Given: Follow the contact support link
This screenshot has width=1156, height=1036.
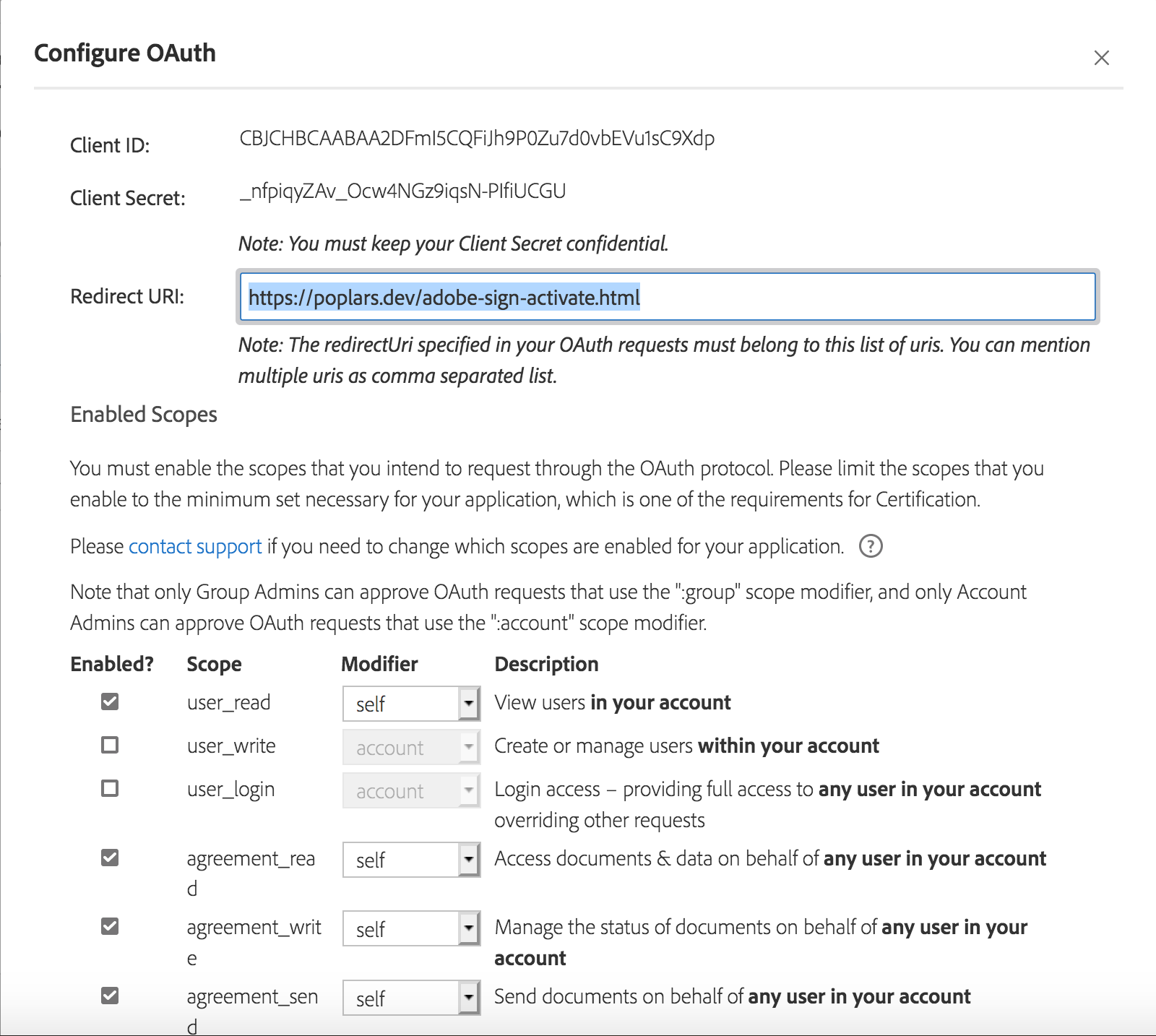Looking at the screenshot, I should 195,547.
